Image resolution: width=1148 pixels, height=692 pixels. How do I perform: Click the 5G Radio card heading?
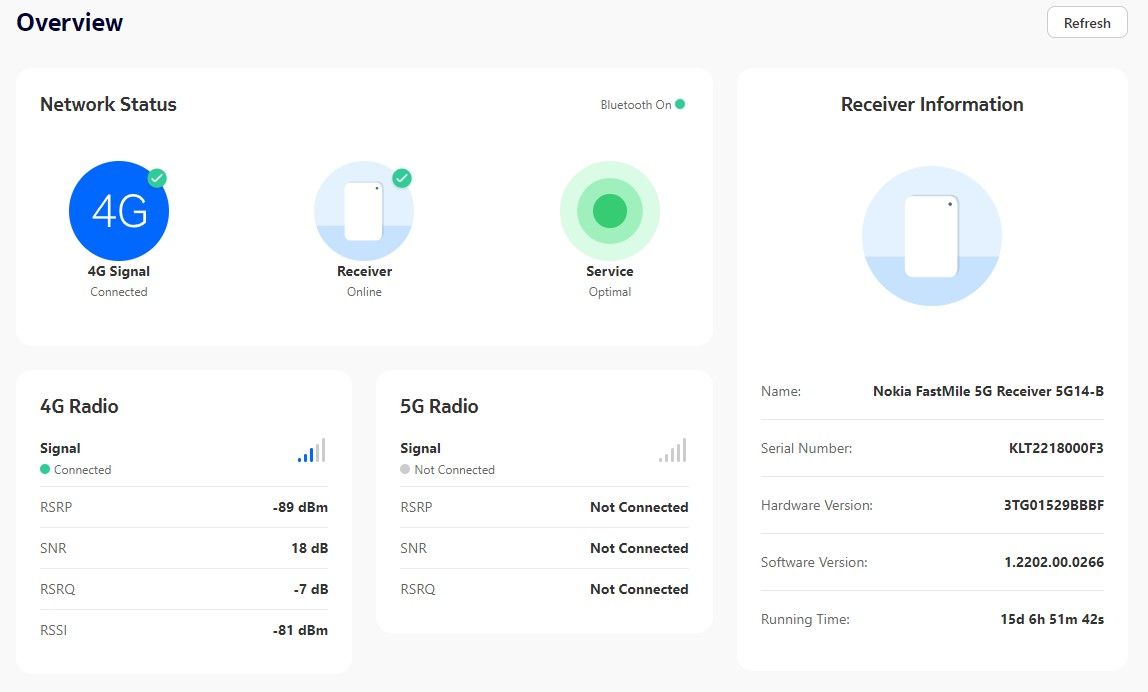coord(439,406)
